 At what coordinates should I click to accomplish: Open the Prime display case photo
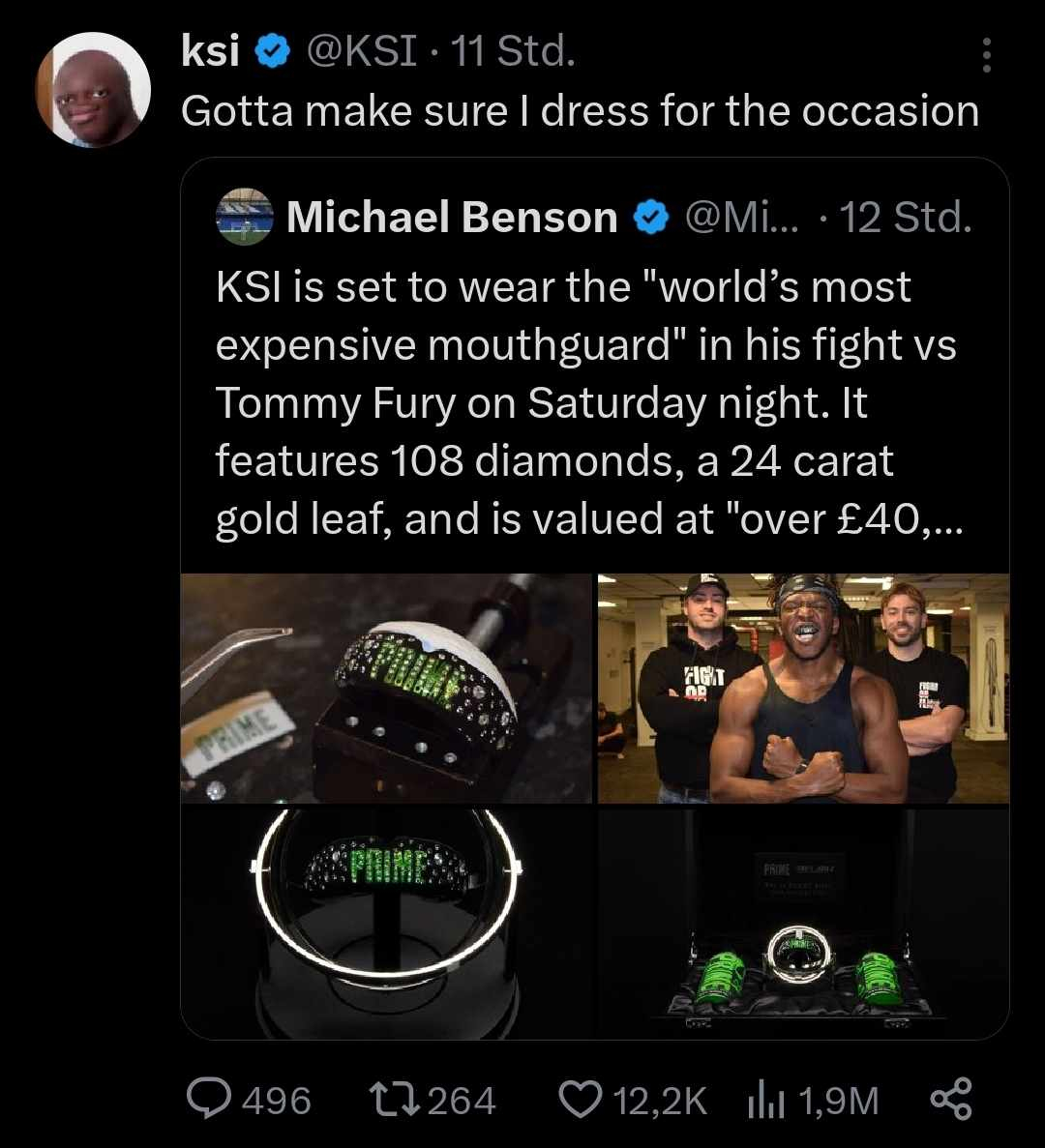[x=803, y=922]
